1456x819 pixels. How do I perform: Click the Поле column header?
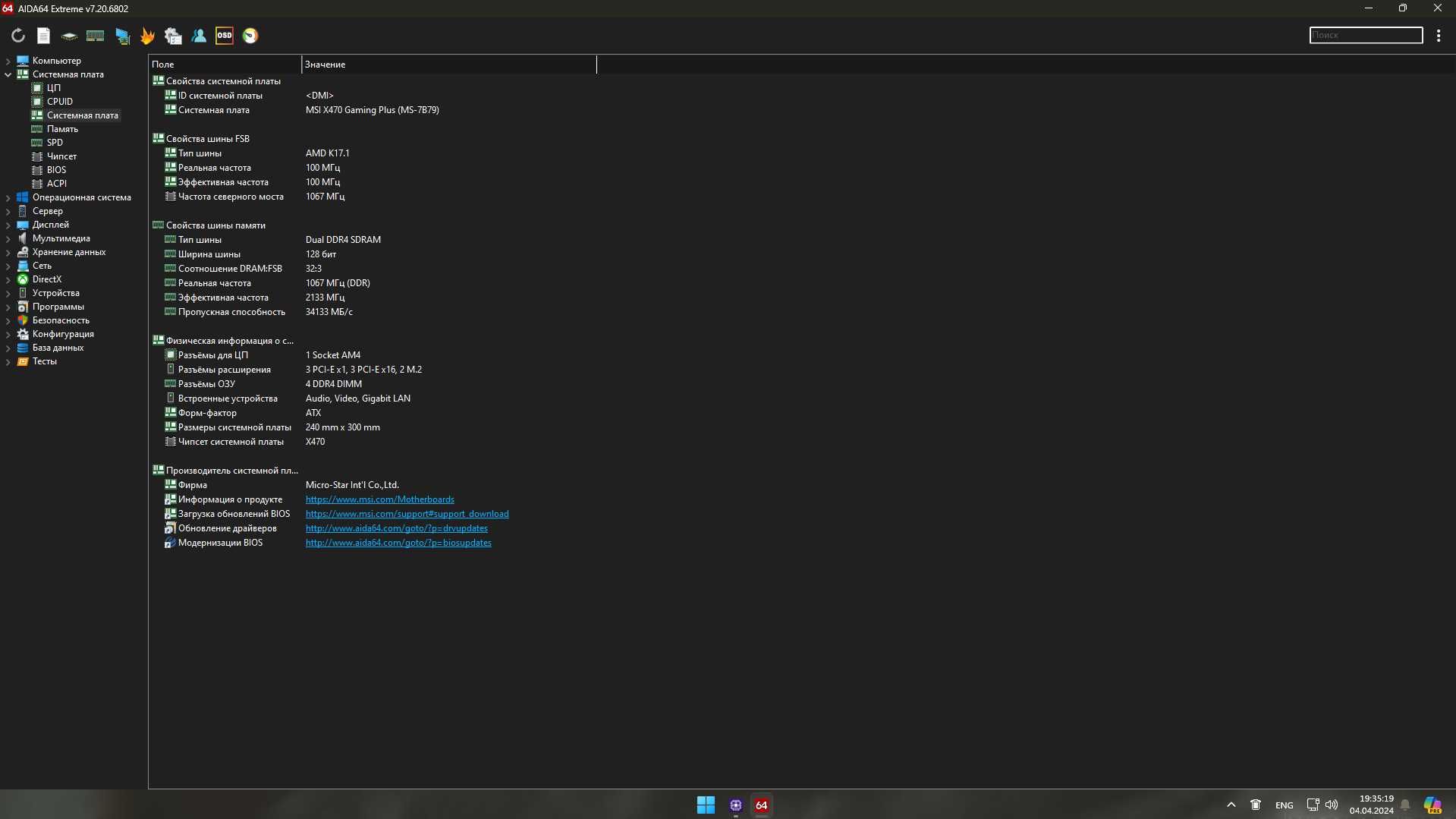pyautogui.click(x=225, y=65)
